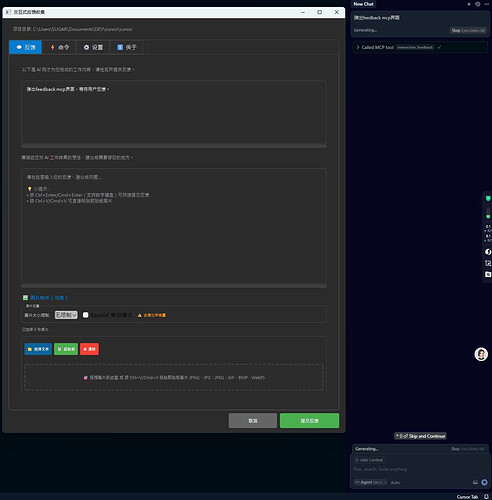Click the green submit feedback button
The height and width of the screenshot is (500, 492).
(309, 421)
